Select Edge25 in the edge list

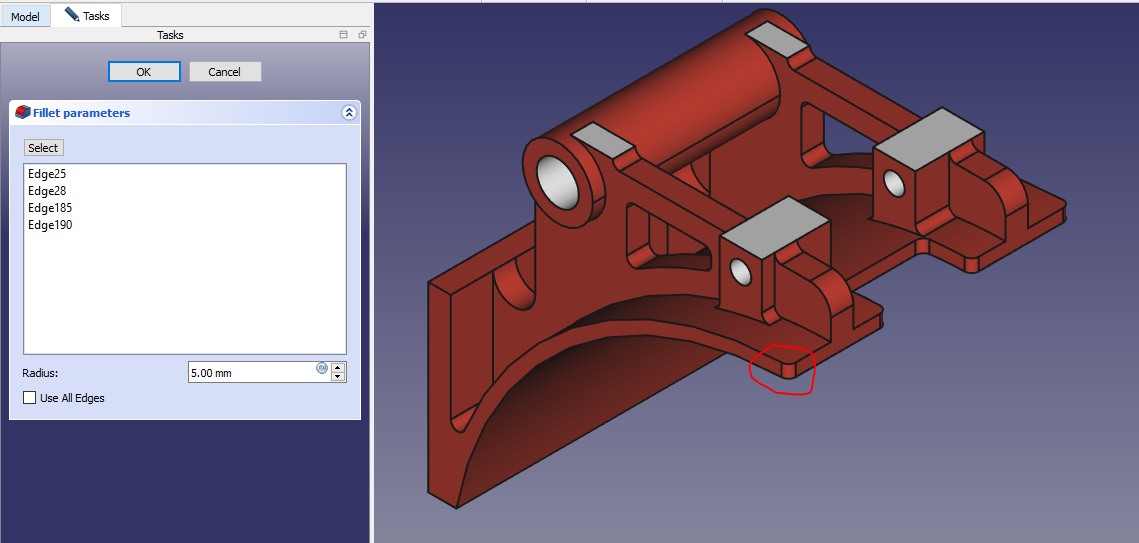(47, 174)
